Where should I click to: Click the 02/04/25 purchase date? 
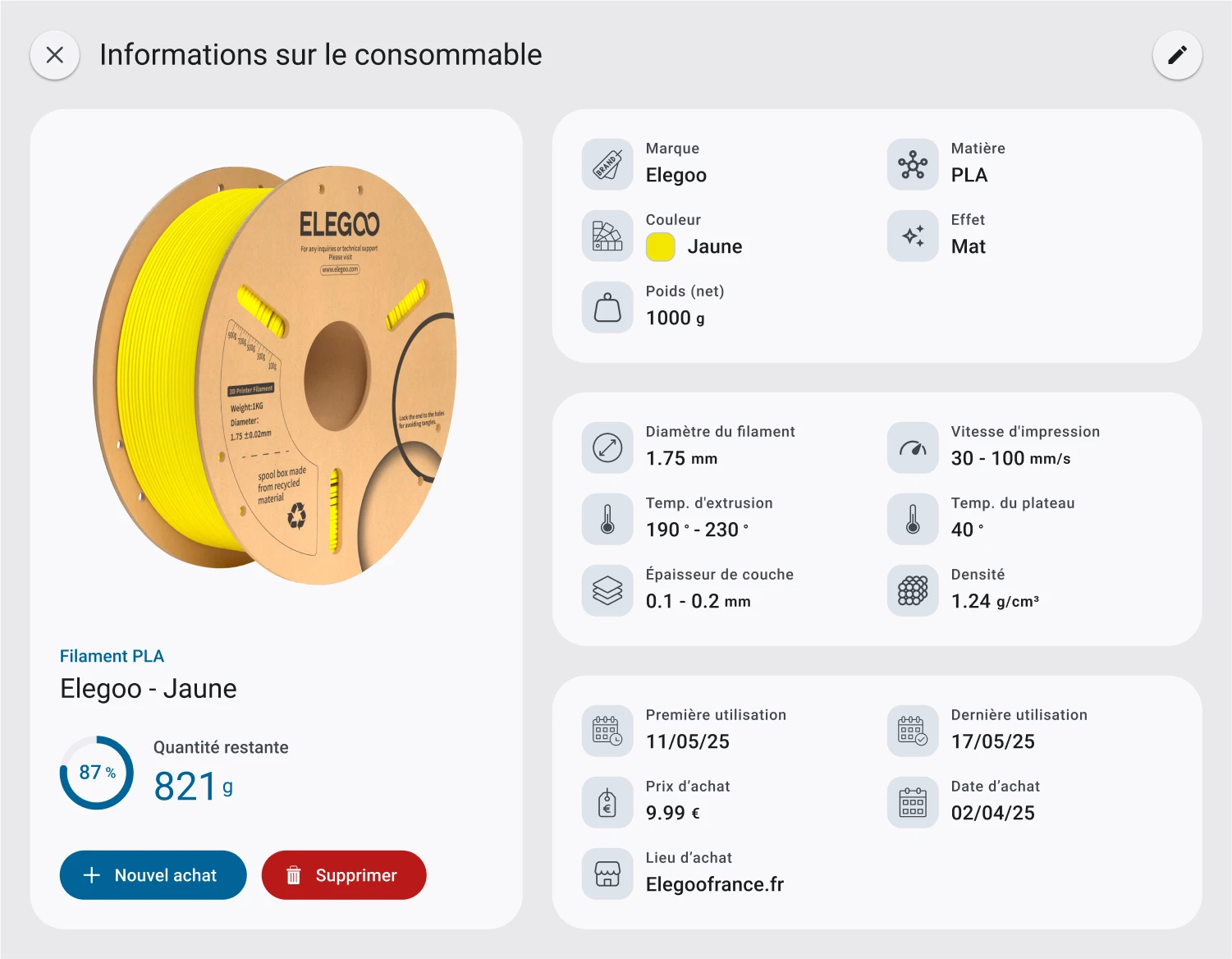[x=993, y=813]
